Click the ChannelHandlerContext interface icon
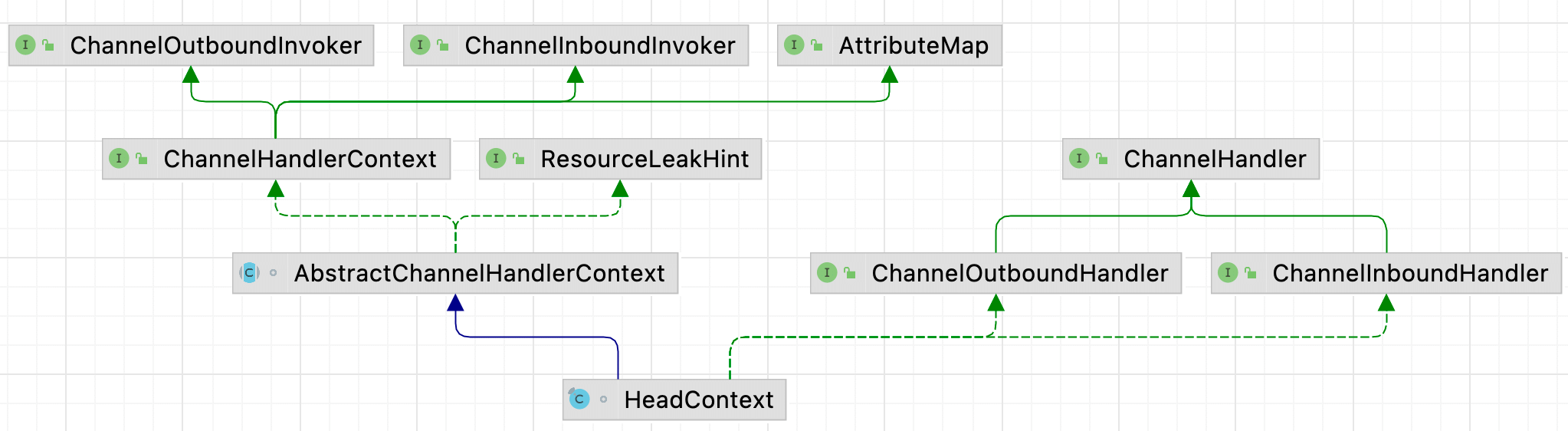The height and width of the screenshot is (431, 1568). pyautogui.click(x=119, y=159)
